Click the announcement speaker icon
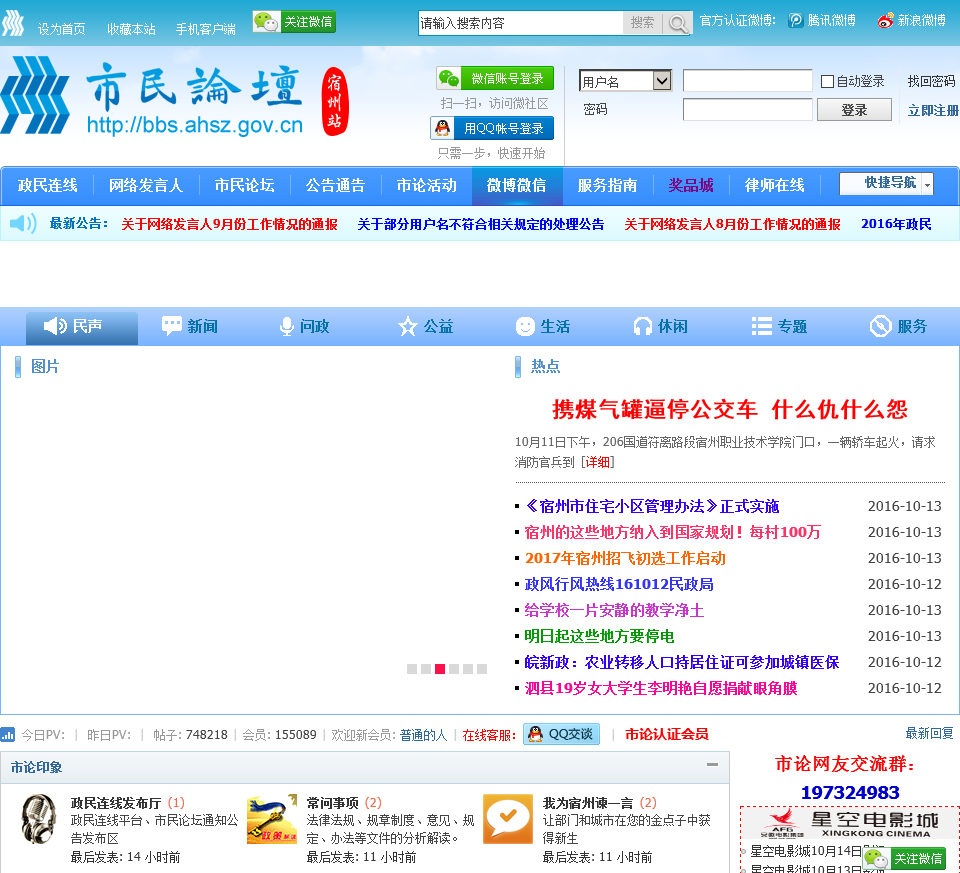Screen dimensions: 960x873 pos(23,223)
